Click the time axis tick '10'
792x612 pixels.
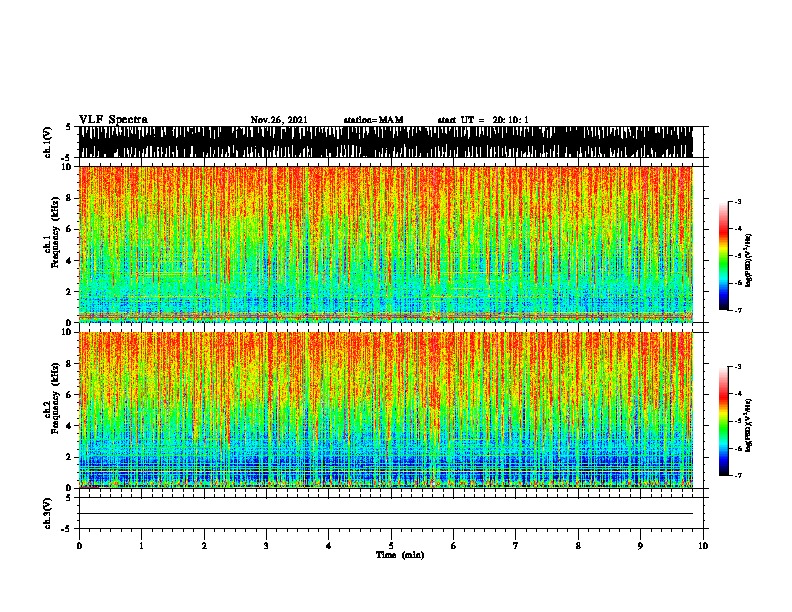pyautogui.click(x=703, y=546)
